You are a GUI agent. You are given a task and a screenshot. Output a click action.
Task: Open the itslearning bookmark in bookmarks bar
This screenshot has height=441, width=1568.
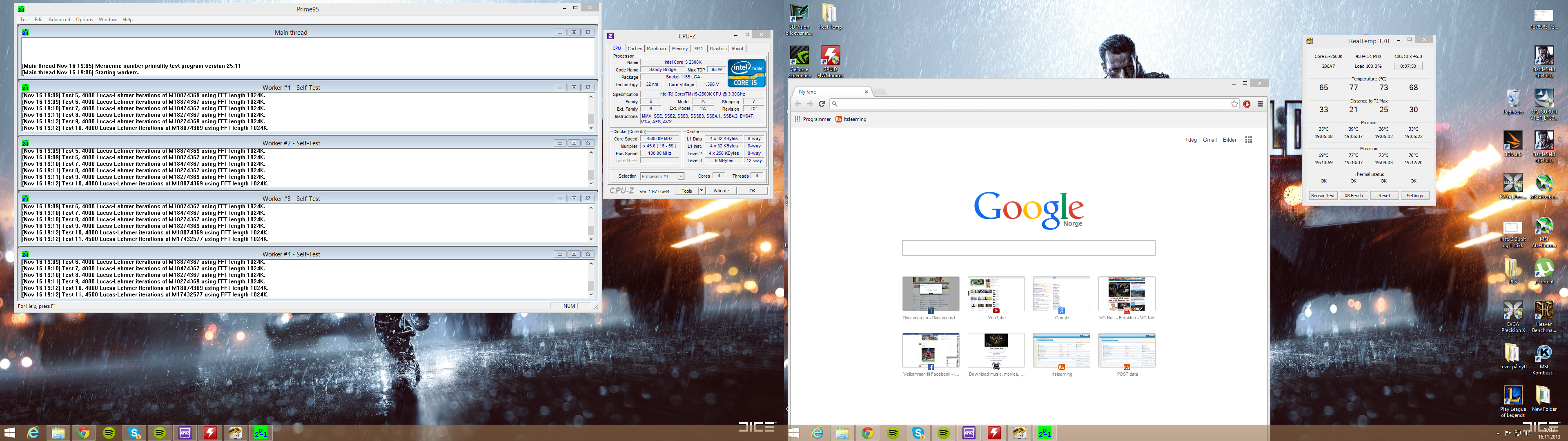point(851,119)
